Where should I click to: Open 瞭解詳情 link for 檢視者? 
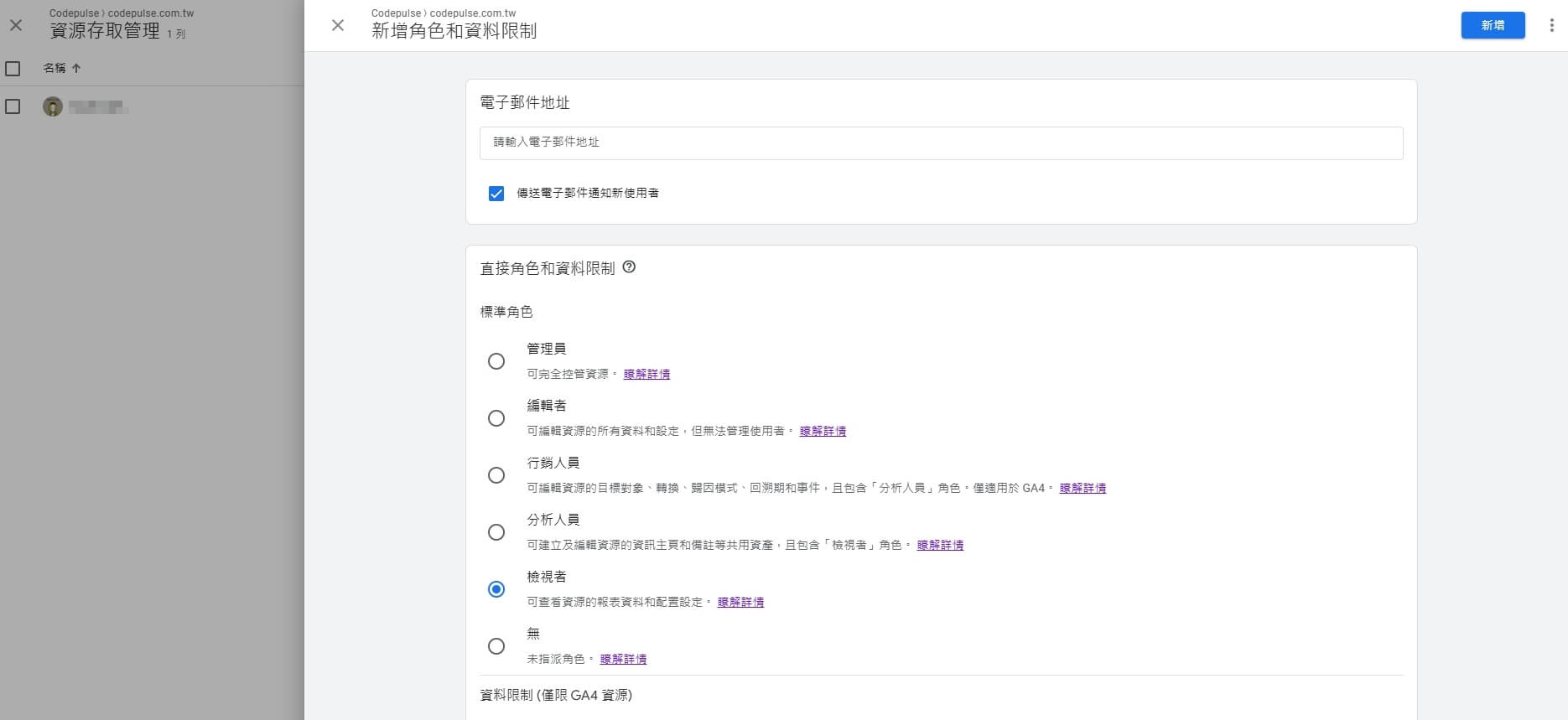pos(740,602)
